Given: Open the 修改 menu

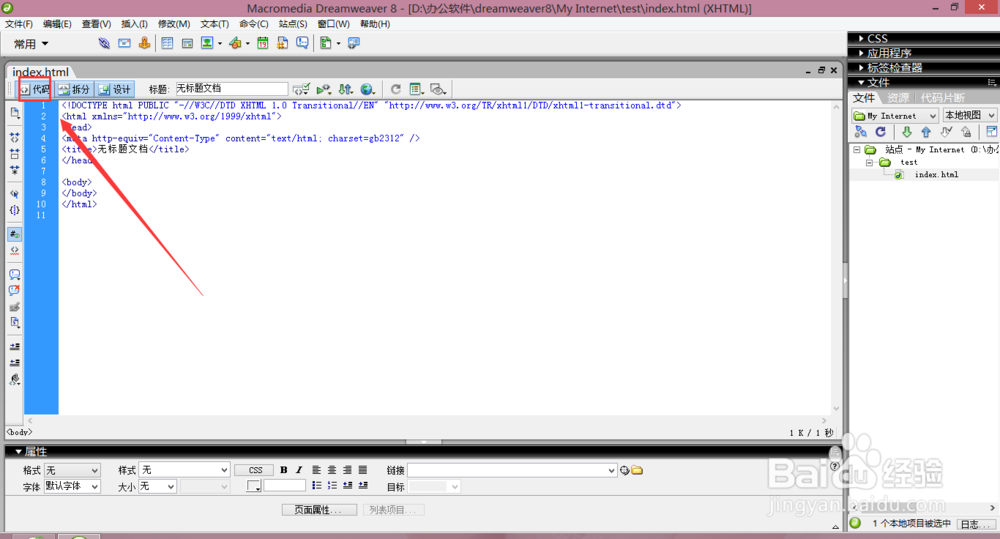Looking at the screenshot, I should (x=174, y=24).
